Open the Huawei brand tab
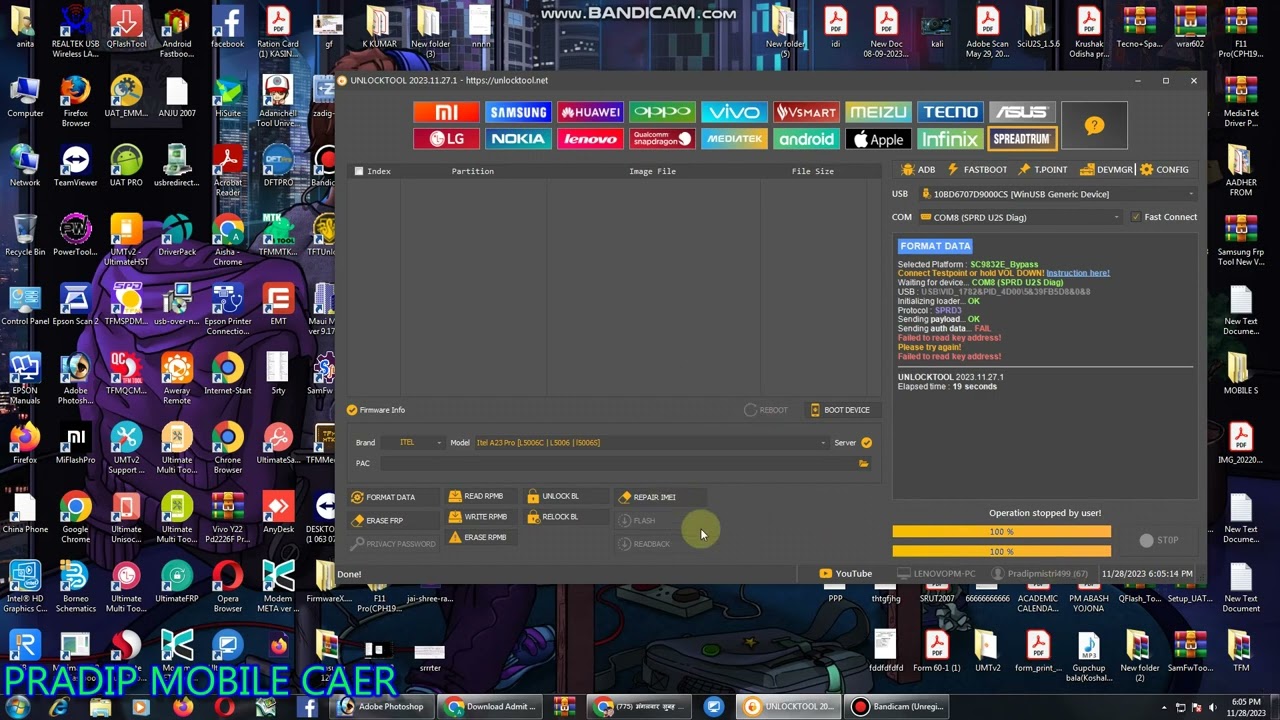The width and height of the screenshot is (1280, 720). point(590,112)
